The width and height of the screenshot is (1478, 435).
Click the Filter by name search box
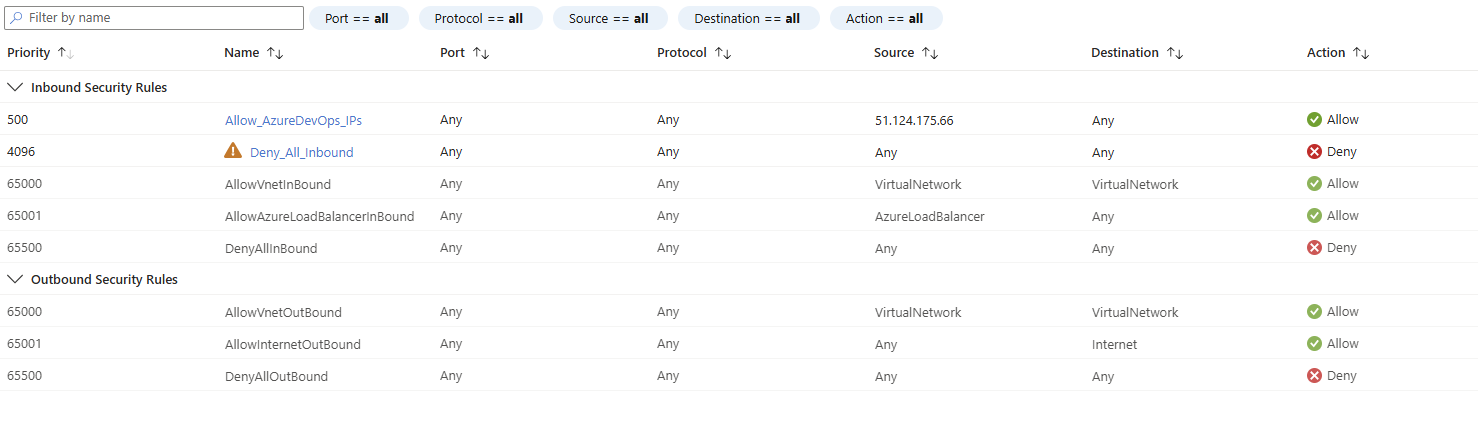(x=160, y=18)
